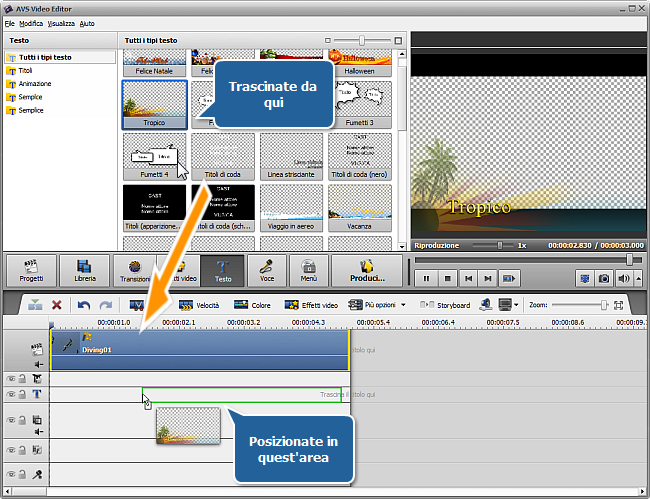650x499 pixels.
Task: Delete selected item with red X
Action: pyautogui.click(x=57, y=305)
